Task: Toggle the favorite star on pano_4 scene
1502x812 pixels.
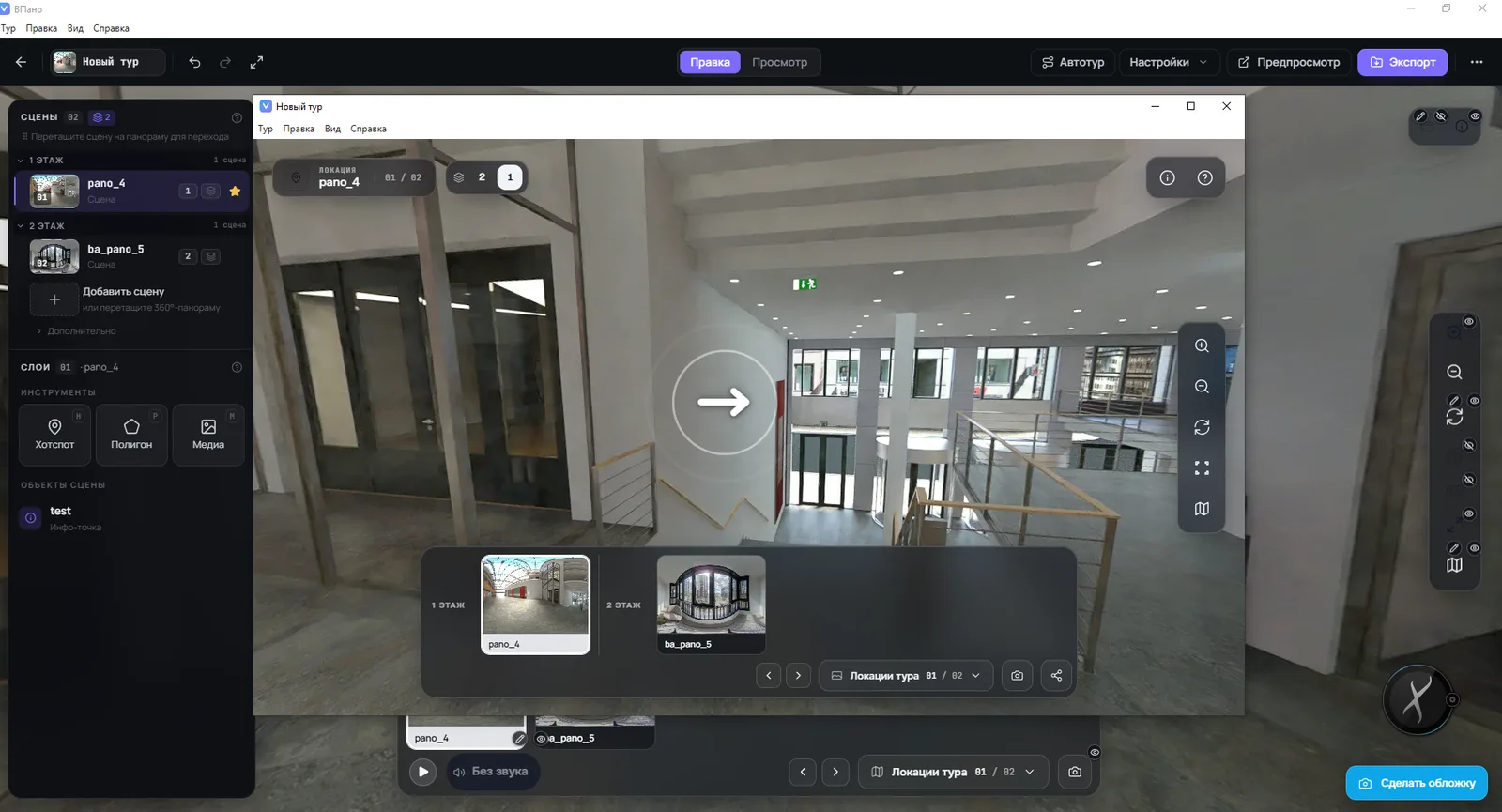Action: (x=235, y=191)
